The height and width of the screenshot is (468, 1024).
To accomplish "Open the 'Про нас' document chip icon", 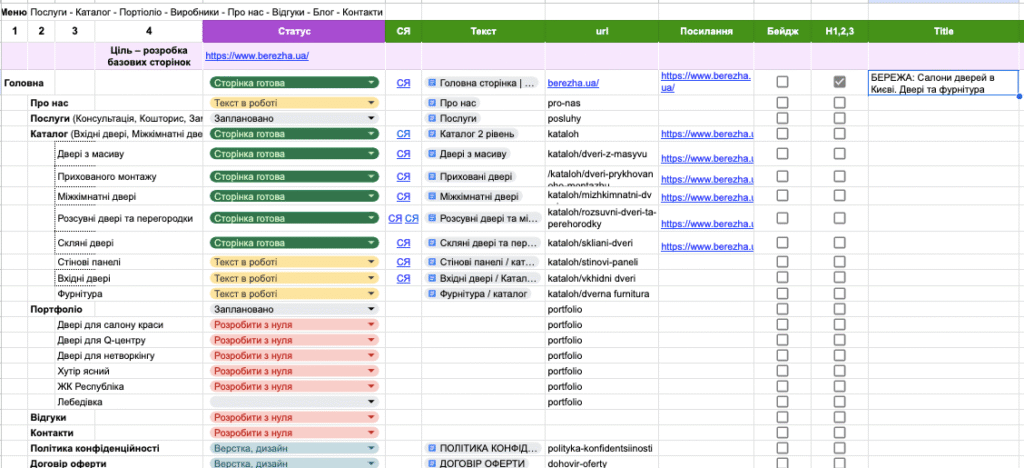I will coord(432,103).
